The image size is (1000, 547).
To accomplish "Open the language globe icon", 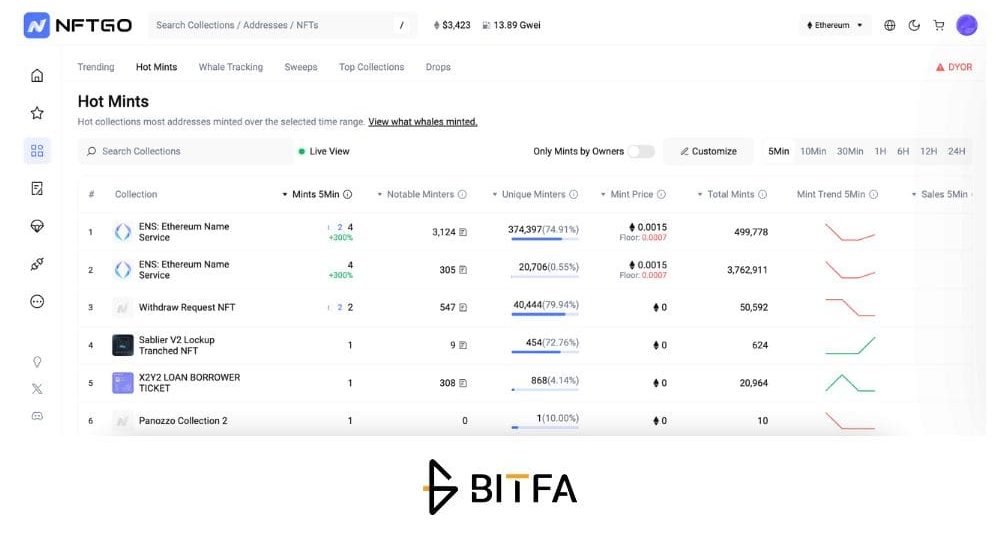I will pyautogui.click(x=890, y=26).
